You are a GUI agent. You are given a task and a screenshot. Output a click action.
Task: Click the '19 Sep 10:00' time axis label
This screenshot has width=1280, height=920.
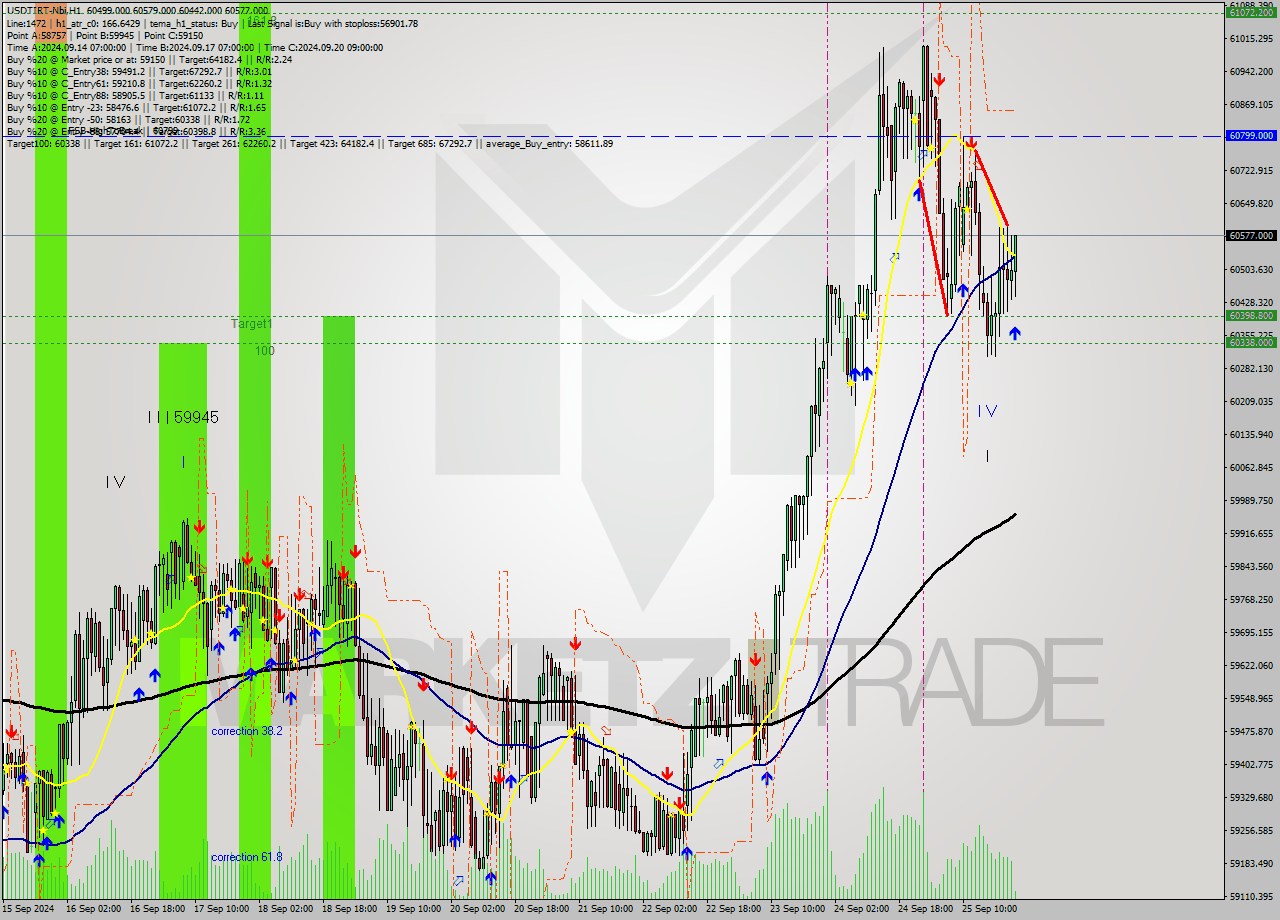(x=412, y=909)
